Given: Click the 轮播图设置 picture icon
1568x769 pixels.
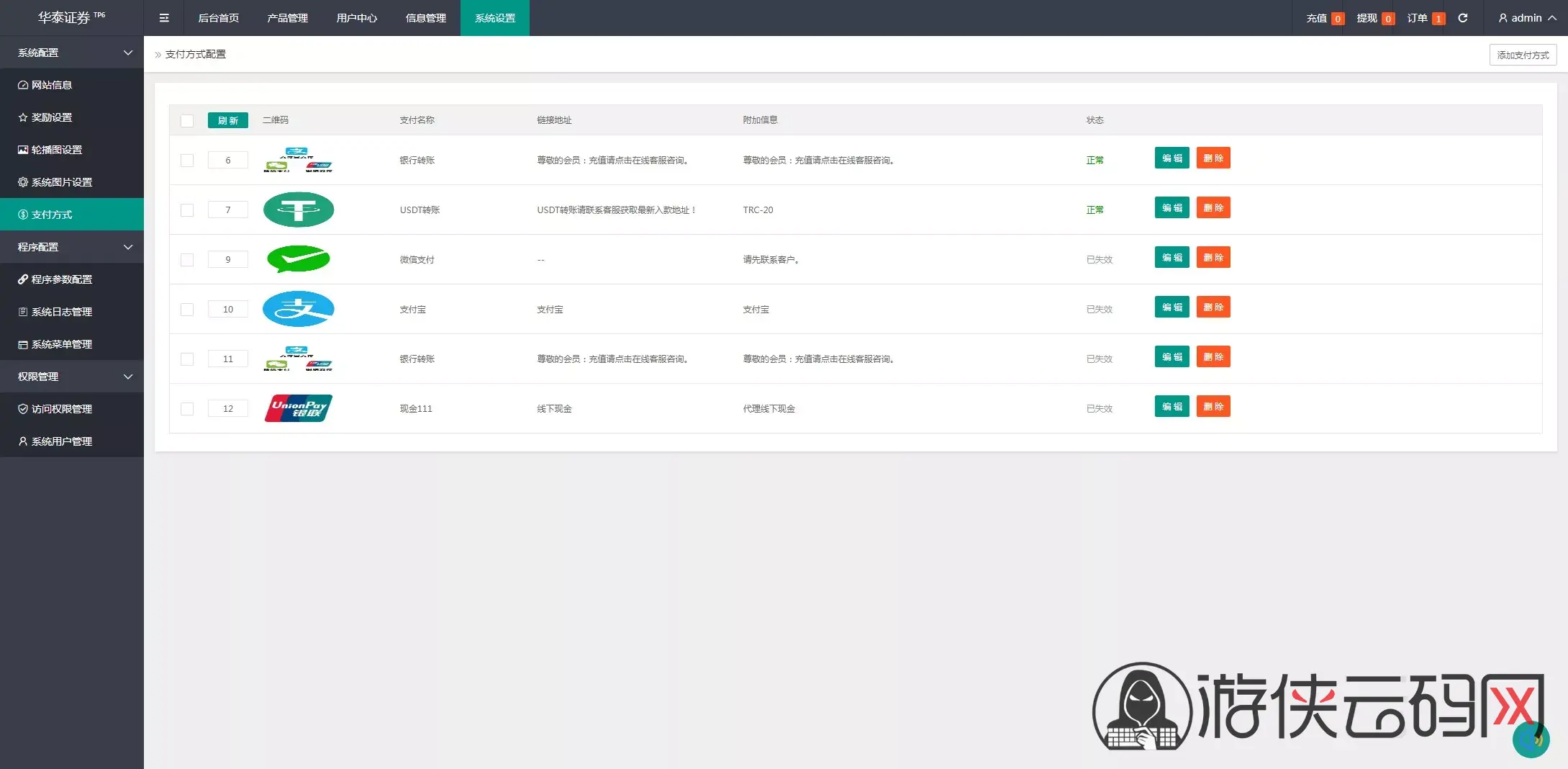Looking at the screenshot, I should point(23,150).
